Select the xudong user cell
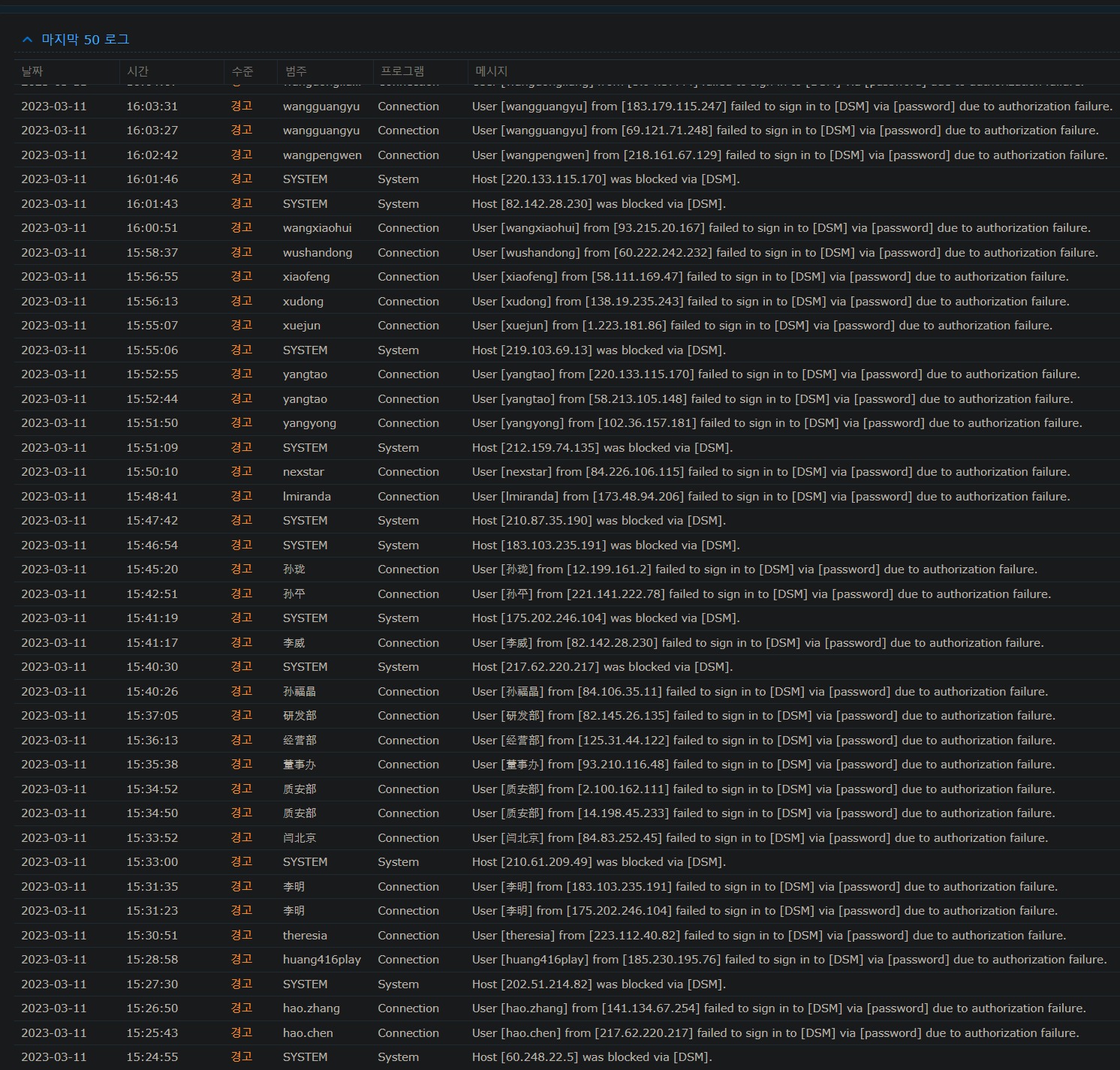 [303, 302]
